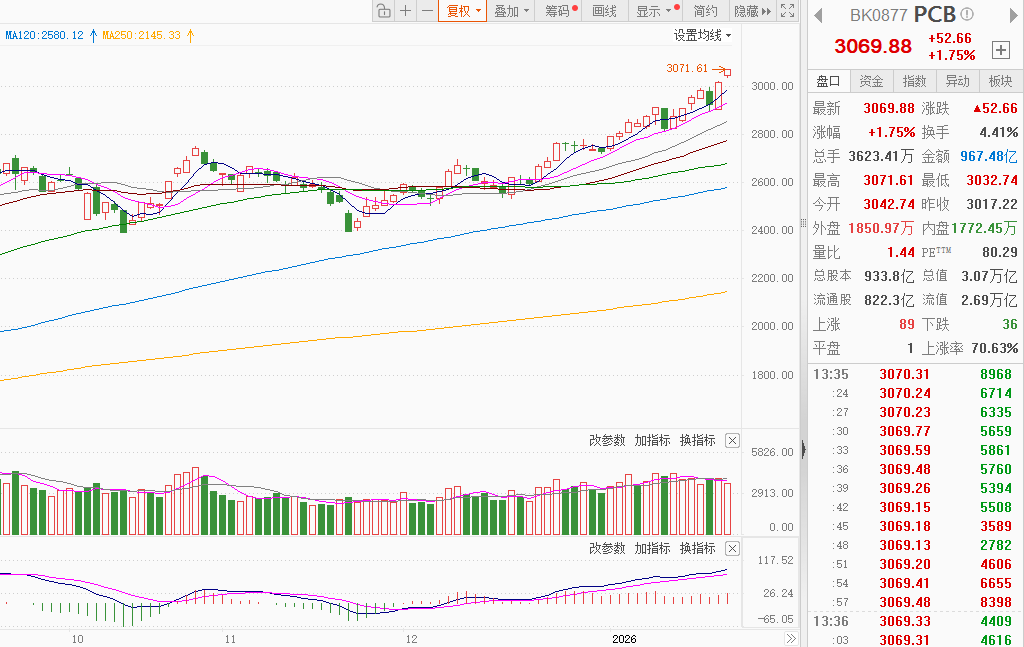This screenshot has width=1024, height=647.
Task: Click 改参数 in the volume panel
Action: point(607,440)
